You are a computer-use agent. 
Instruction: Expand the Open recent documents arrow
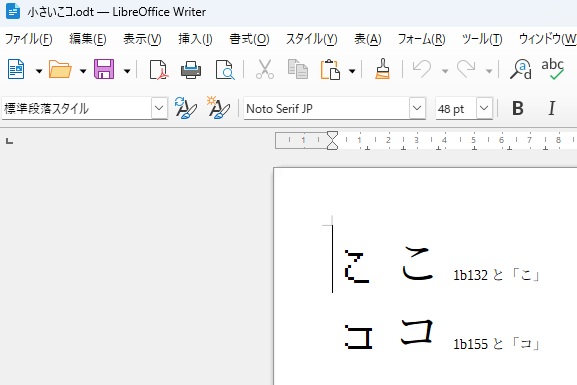pos(83,71)
